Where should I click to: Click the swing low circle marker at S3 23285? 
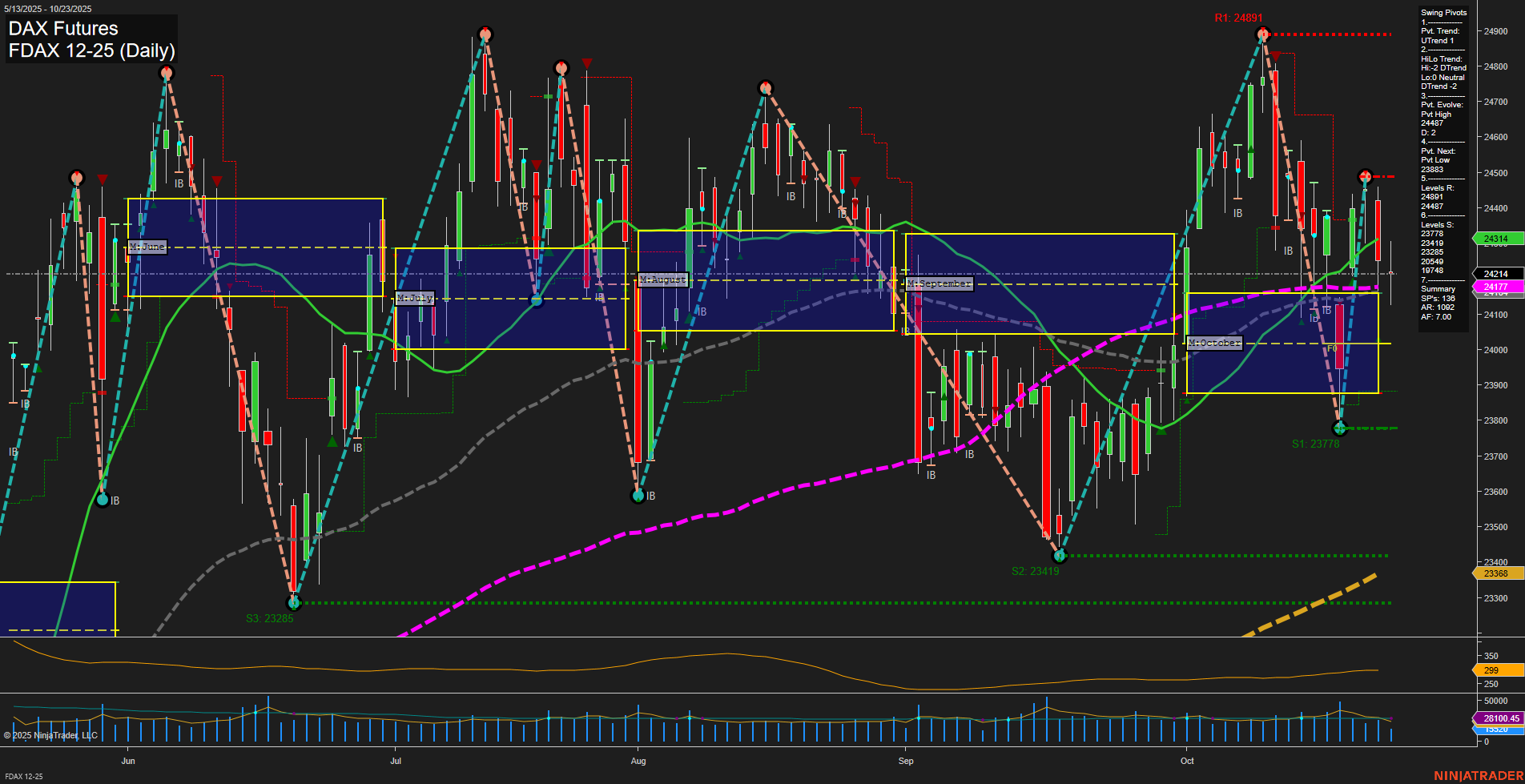pyautogui.click(x=293, y=603)
